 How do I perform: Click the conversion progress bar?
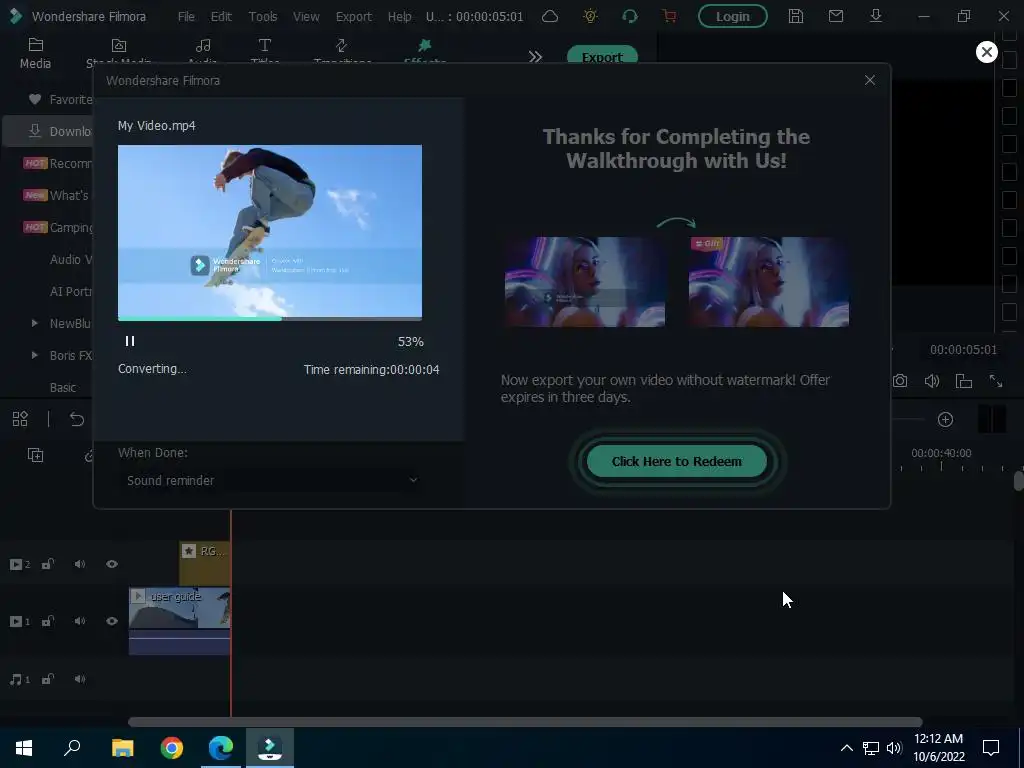click(270, 319)
